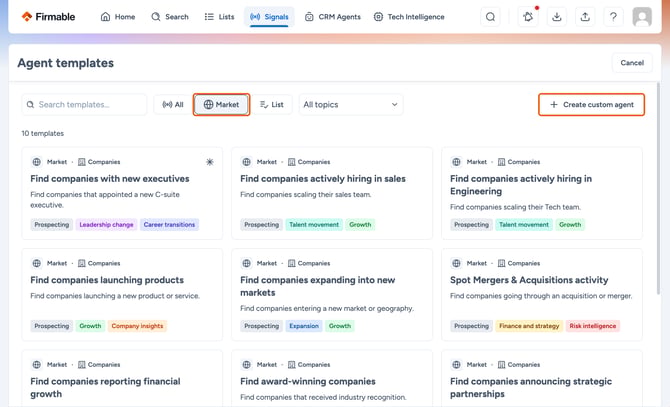The width and height of the screenshot is (670, 407).
Task: Click the 10 templates count text
Action: tap(43, 133)
